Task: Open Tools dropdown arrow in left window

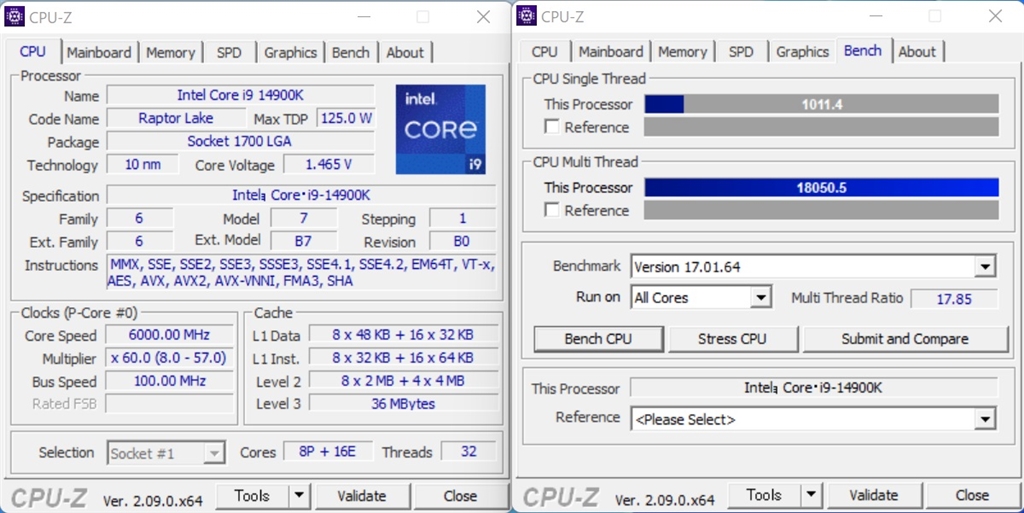Action: [x=299, y=496]
